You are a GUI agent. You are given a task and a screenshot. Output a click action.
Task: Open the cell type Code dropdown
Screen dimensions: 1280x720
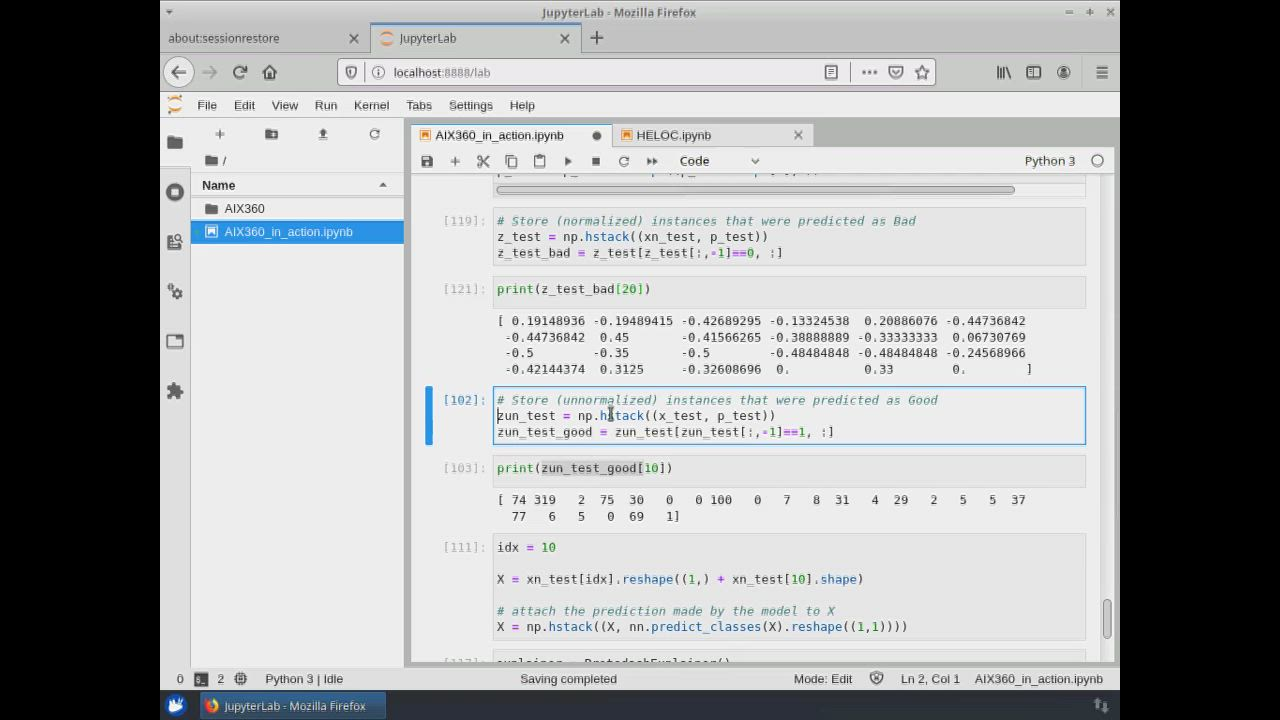click(x=719, y=161)
